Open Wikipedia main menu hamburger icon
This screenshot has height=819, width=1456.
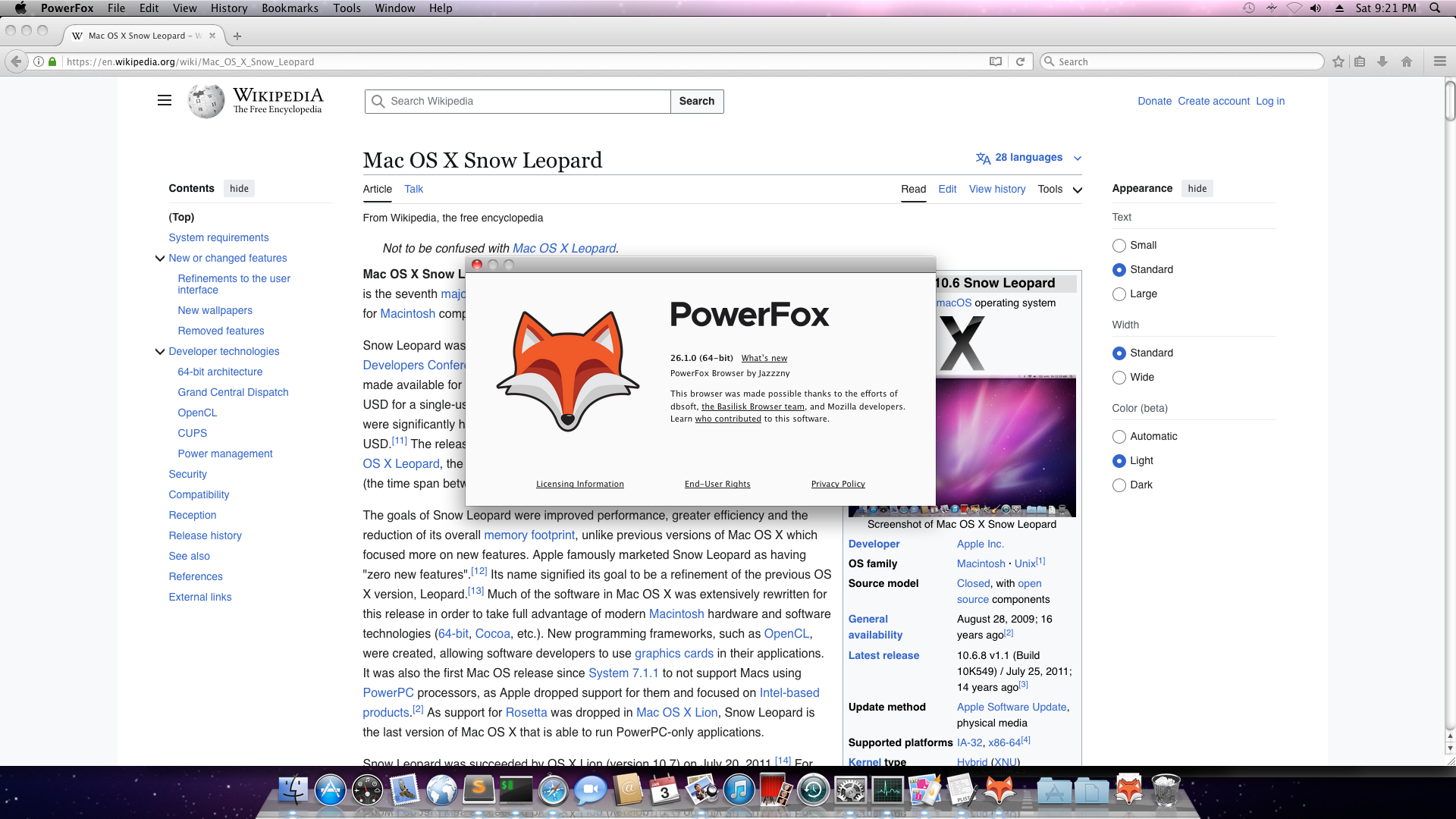pos(164,100)
